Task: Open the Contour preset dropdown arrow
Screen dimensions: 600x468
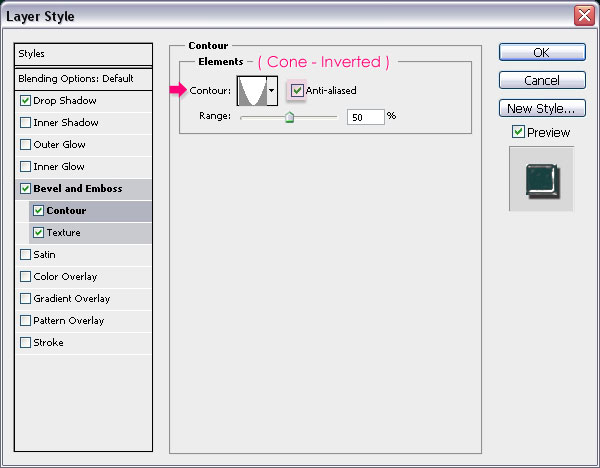Action: point(272,91)
